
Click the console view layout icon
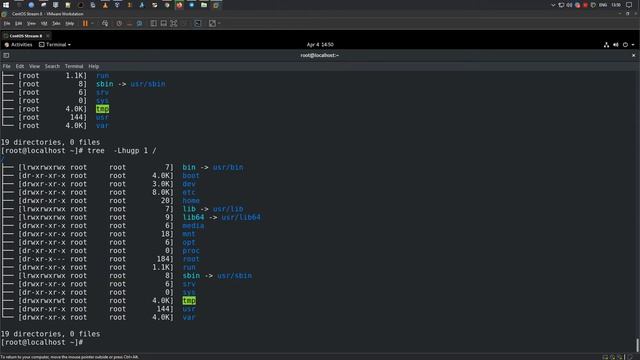[164, 23]
